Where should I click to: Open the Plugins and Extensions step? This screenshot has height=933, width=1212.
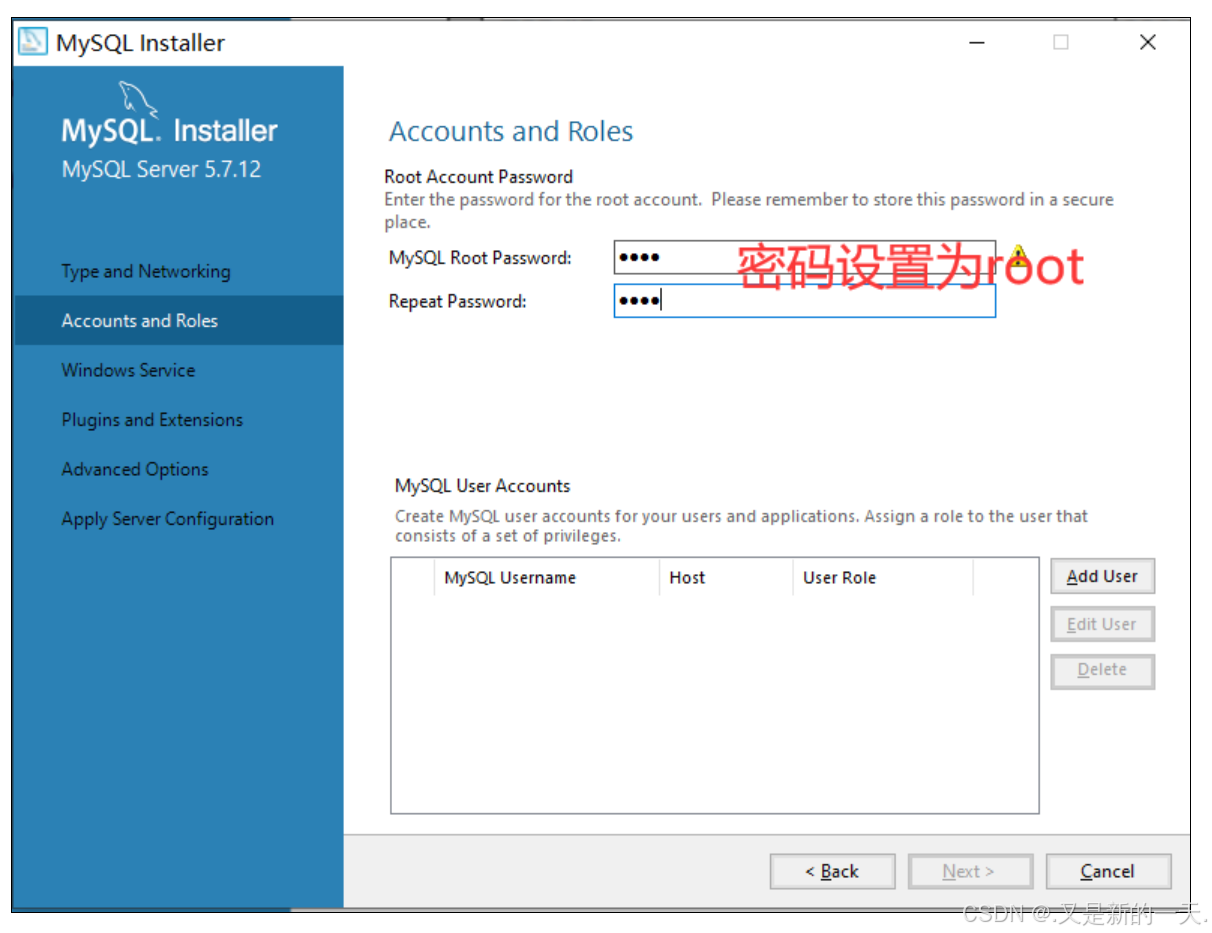pyautogui.click(x=152, y=420)
